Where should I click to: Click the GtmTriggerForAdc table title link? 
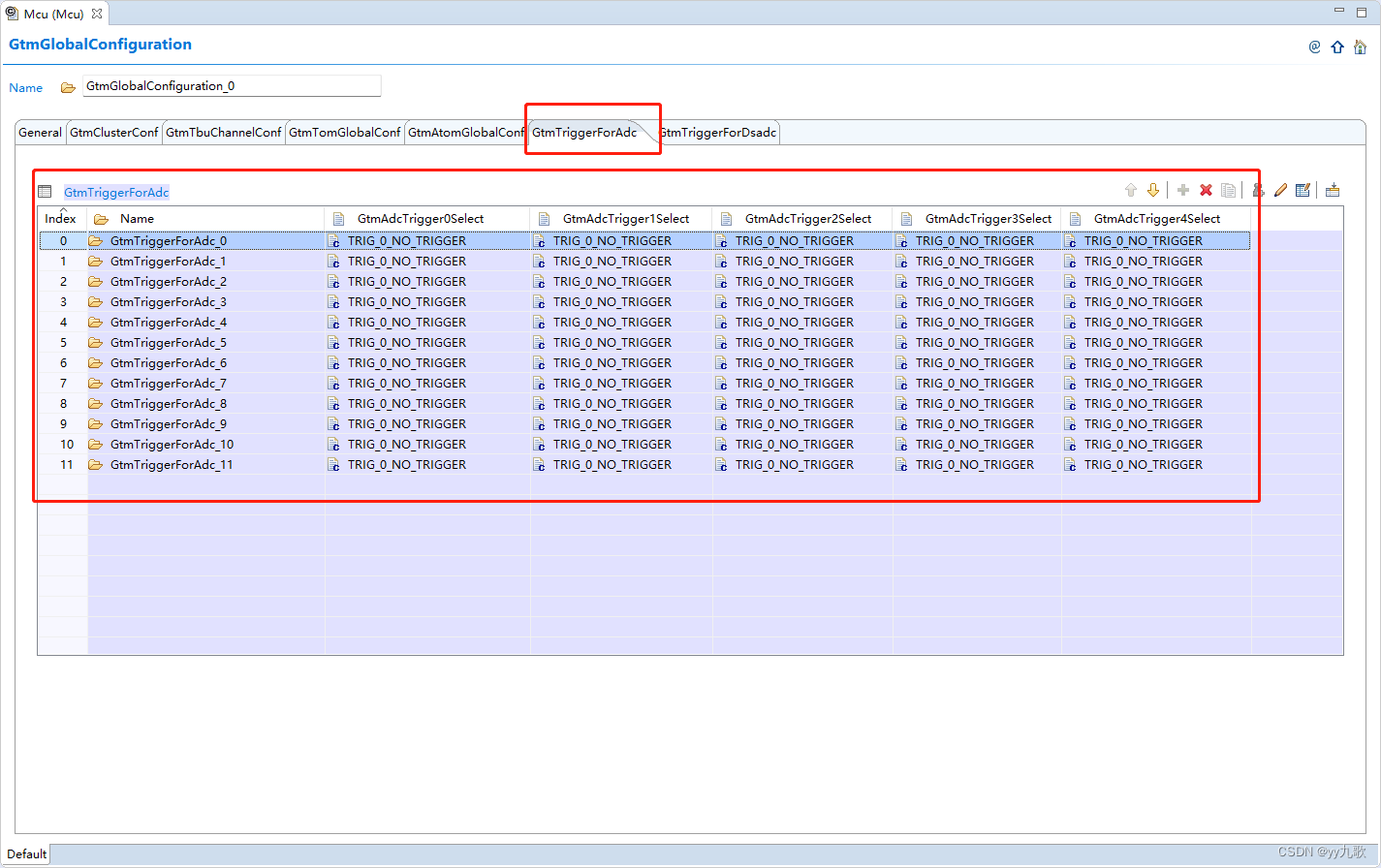pyautogui.click(x=116, y=193)
